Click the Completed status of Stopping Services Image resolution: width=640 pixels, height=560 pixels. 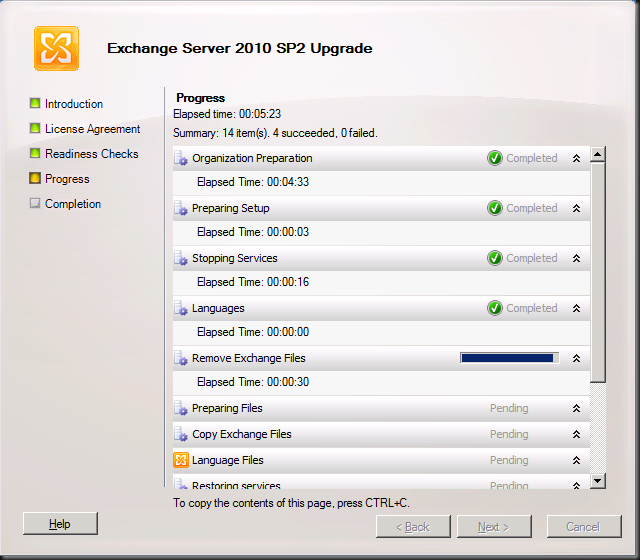pyautogui.click(x=532, y=258)
